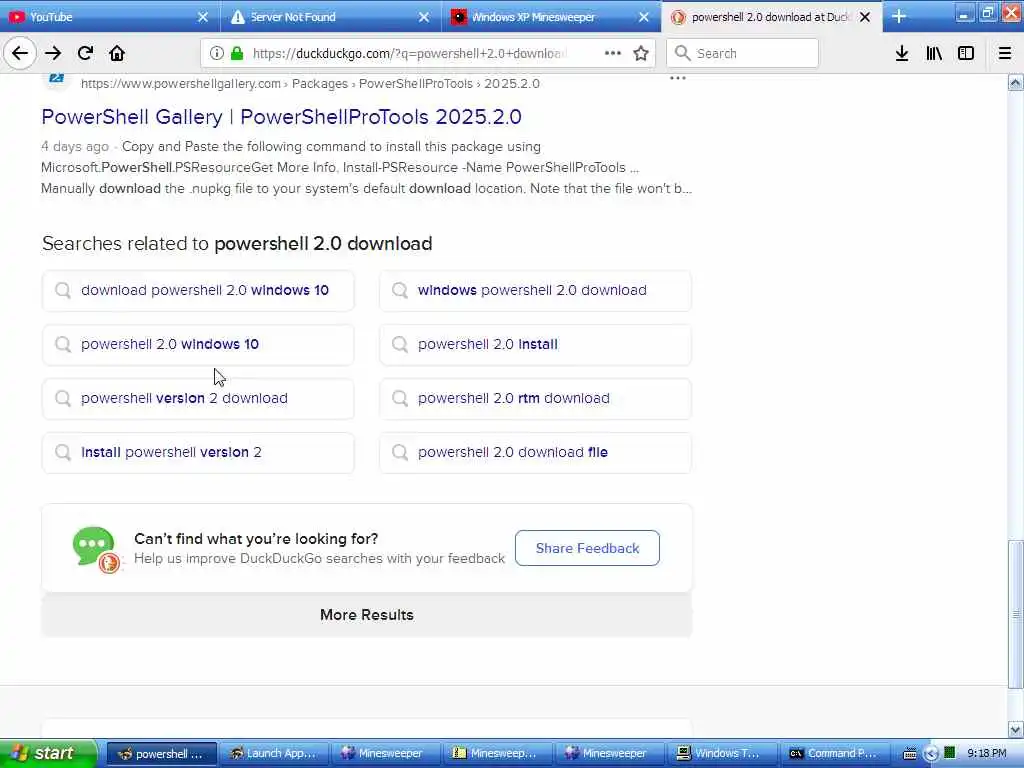1024x768 pixels.
Task: Click the vertical scrollbar thumb
Action: [1016, 615]
